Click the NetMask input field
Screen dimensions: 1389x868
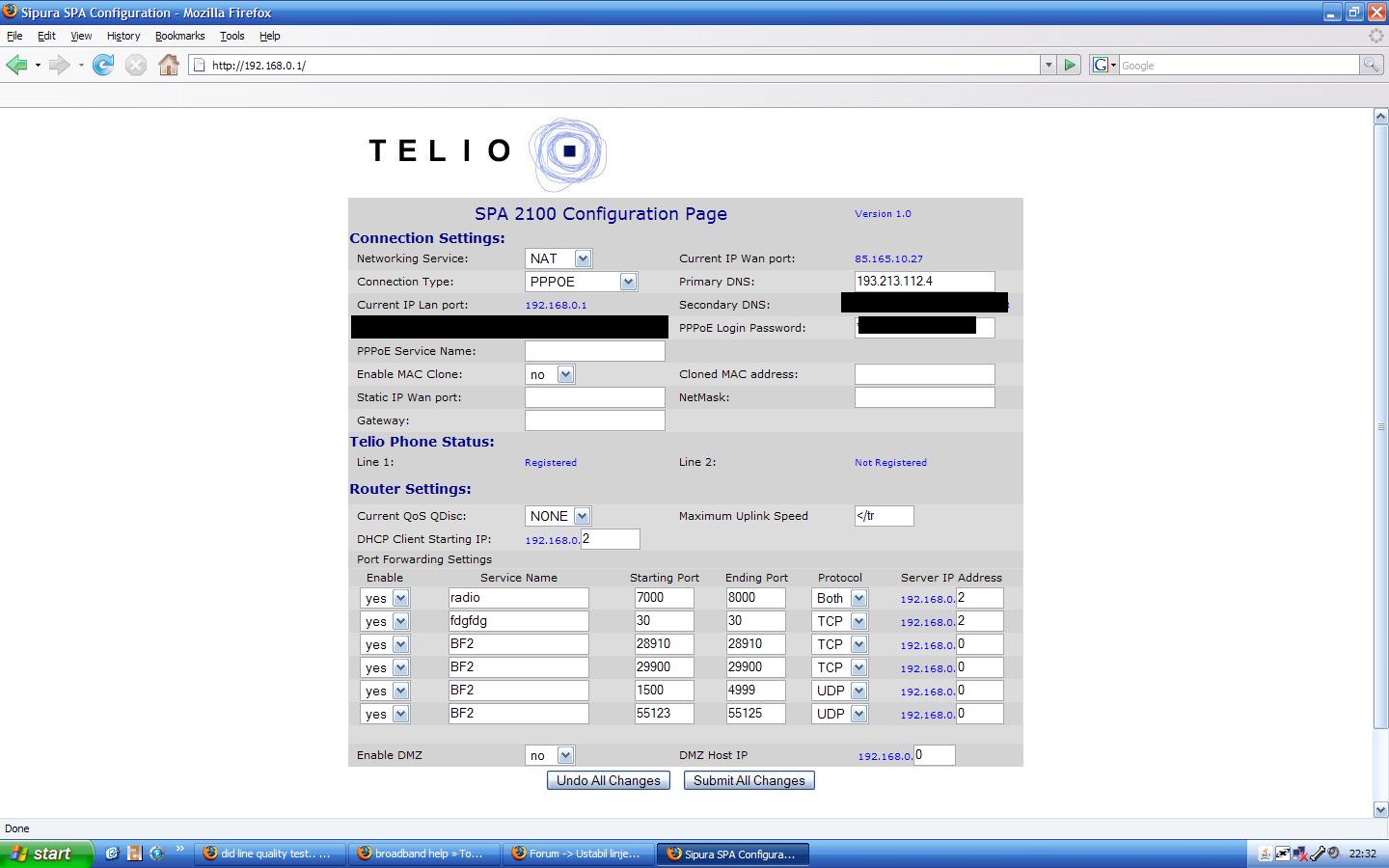click(924, 397)
